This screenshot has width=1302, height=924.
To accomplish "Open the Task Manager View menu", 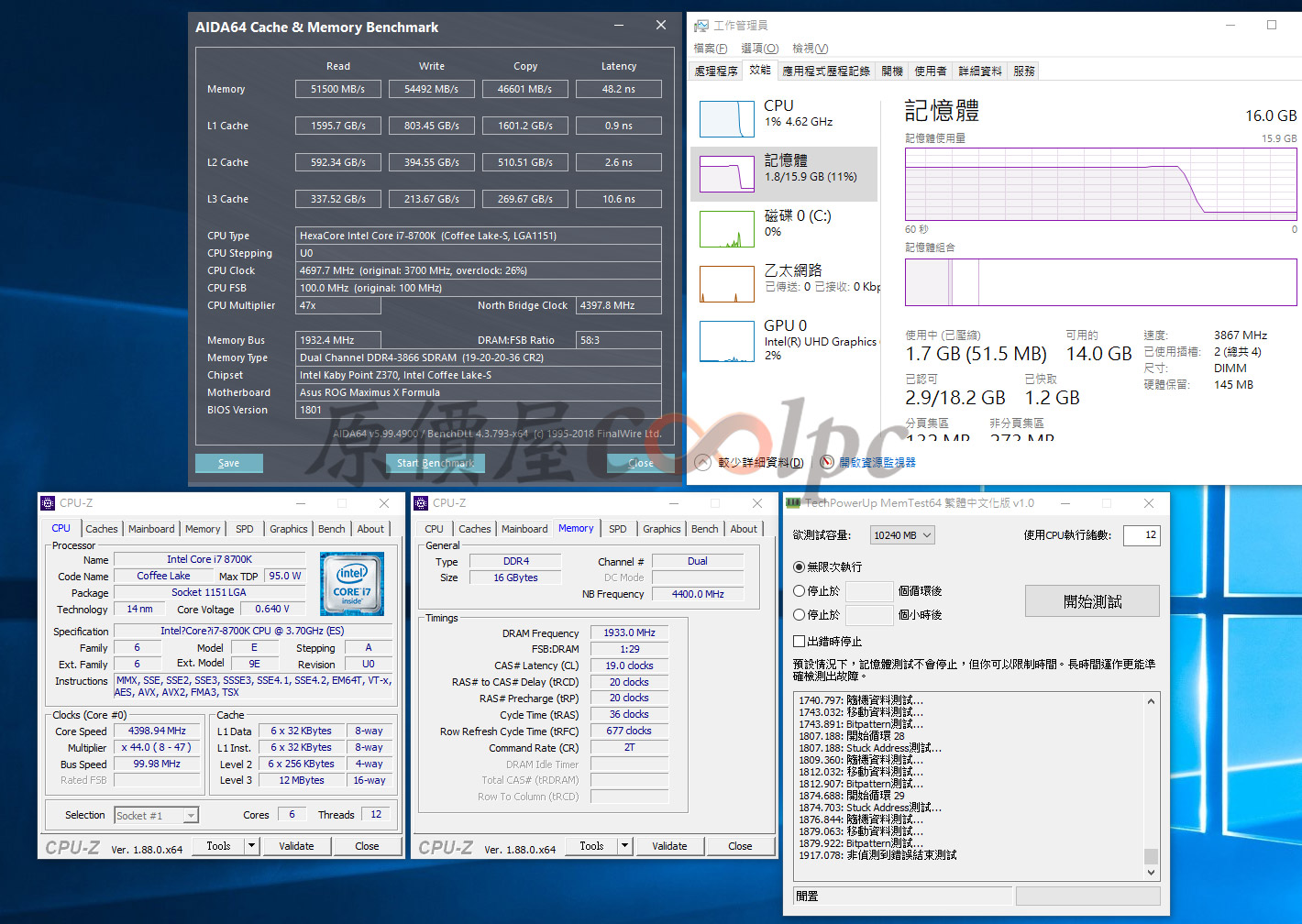I will tap(810, 49).
